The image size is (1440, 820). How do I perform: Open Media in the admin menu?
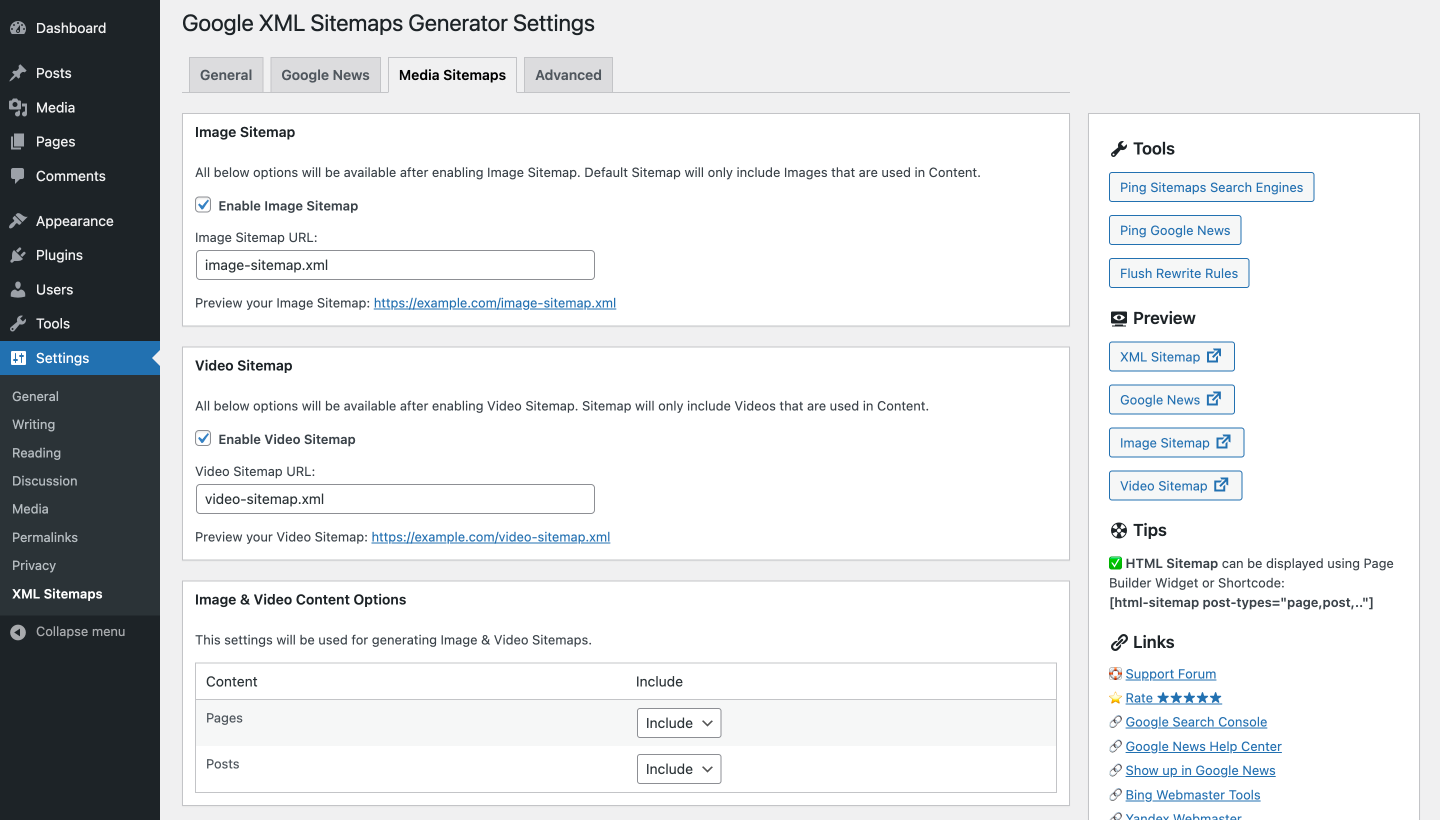click(x=80, y=107)
